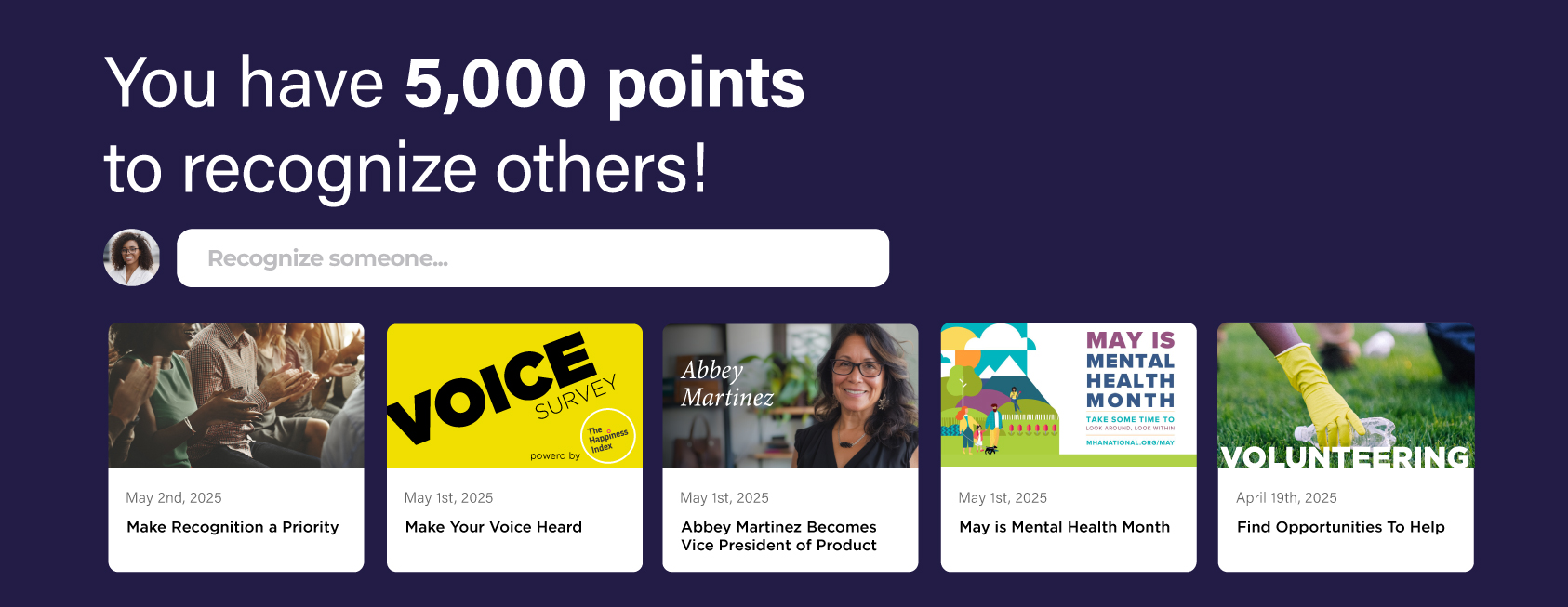Read Abbey Martinez Becomes Vice President article
This screenshot has height=607, width=1568.
(x=778, y=536)
